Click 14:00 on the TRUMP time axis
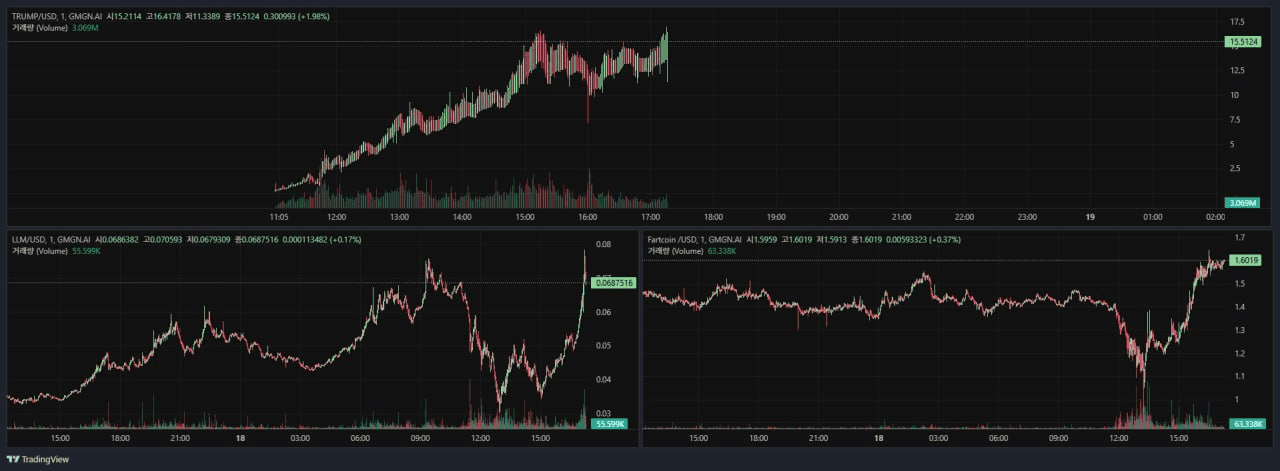The width and height of the screenshot is (1280, 471). pos(462,216)
